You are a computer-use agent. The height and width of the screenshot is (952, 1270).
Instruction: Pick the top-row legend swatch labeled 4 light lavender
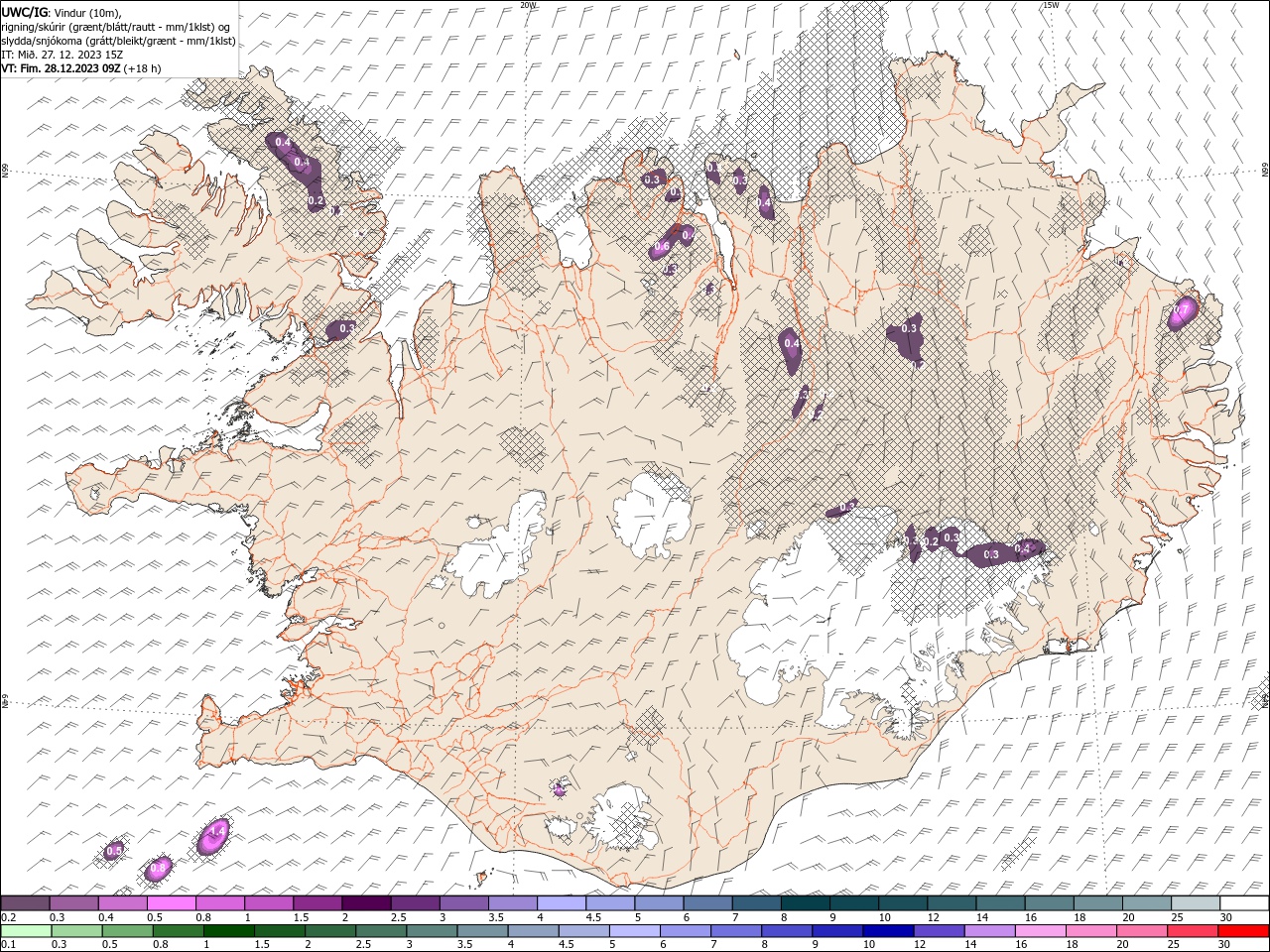560,903
